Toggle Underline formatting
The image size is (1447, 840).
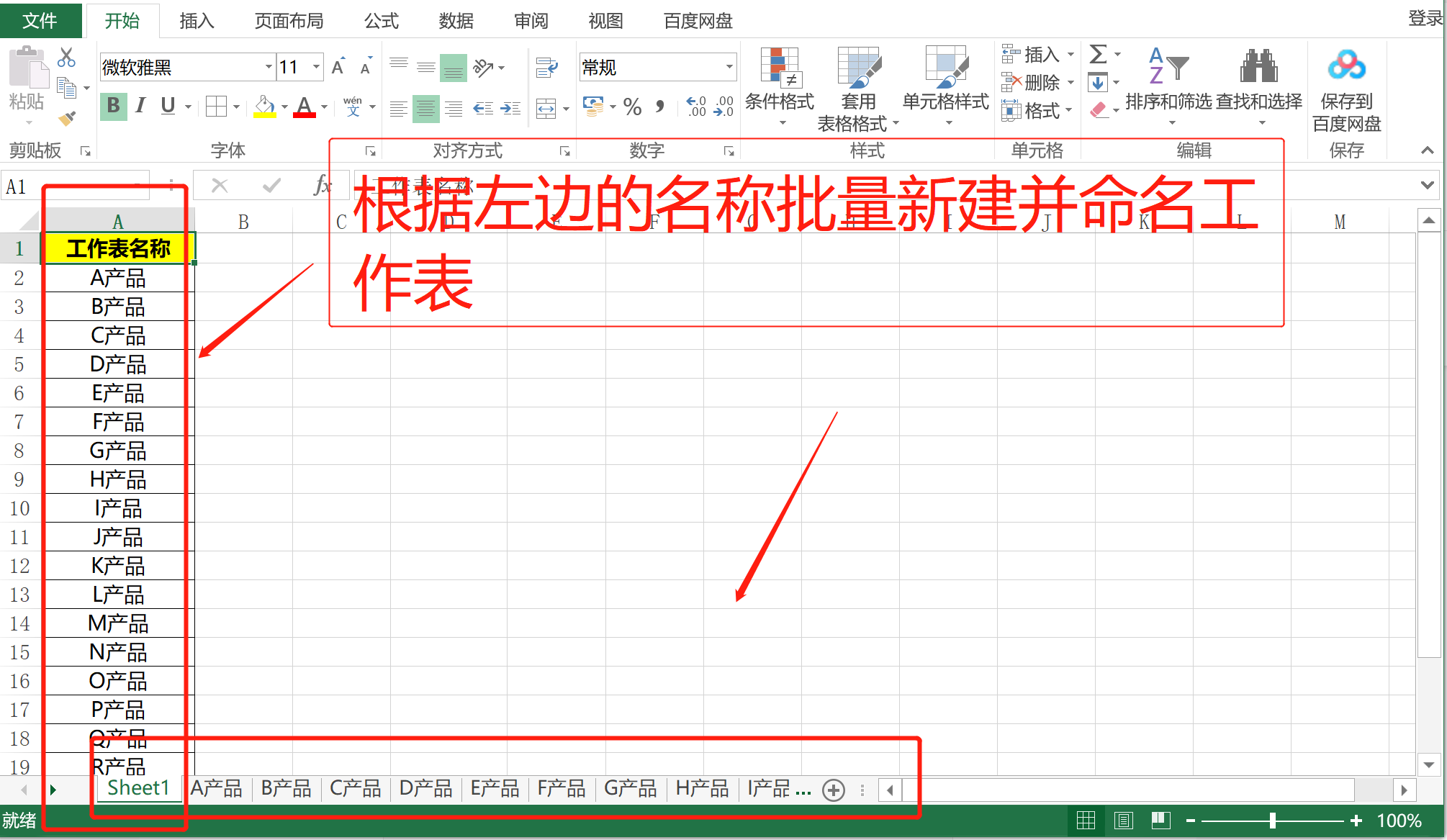click(x=168, y=107)
